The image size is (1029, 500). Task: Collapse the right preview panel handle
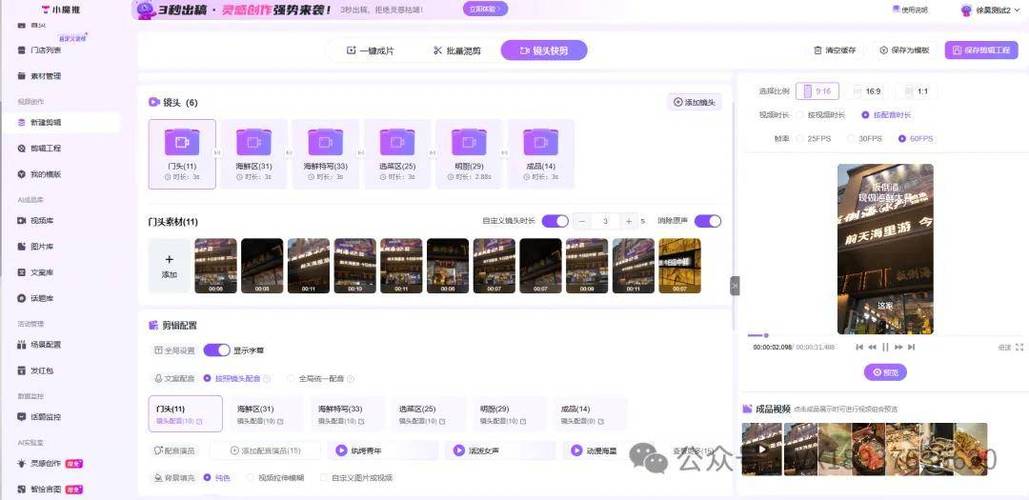coord(734,285)
